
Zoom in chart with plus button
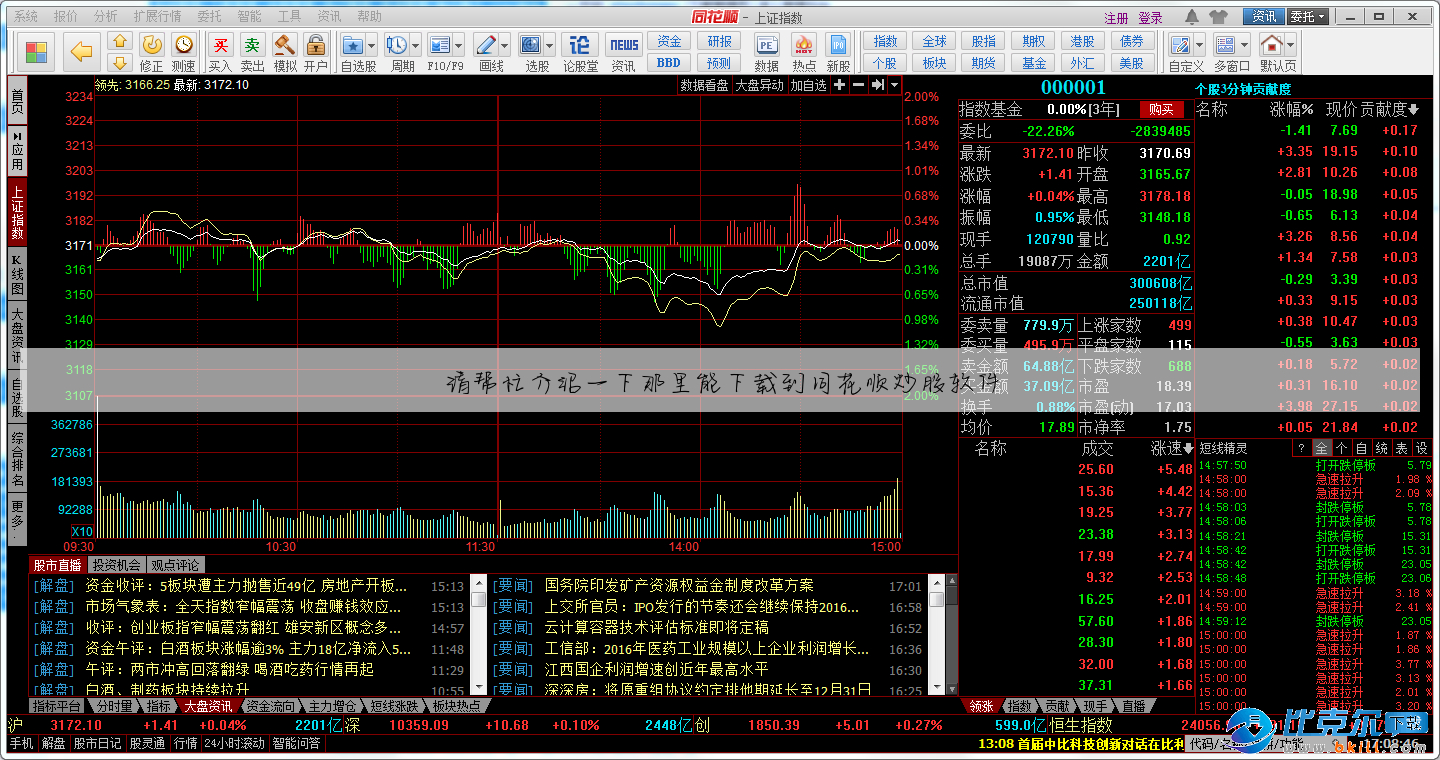point(840,85)
